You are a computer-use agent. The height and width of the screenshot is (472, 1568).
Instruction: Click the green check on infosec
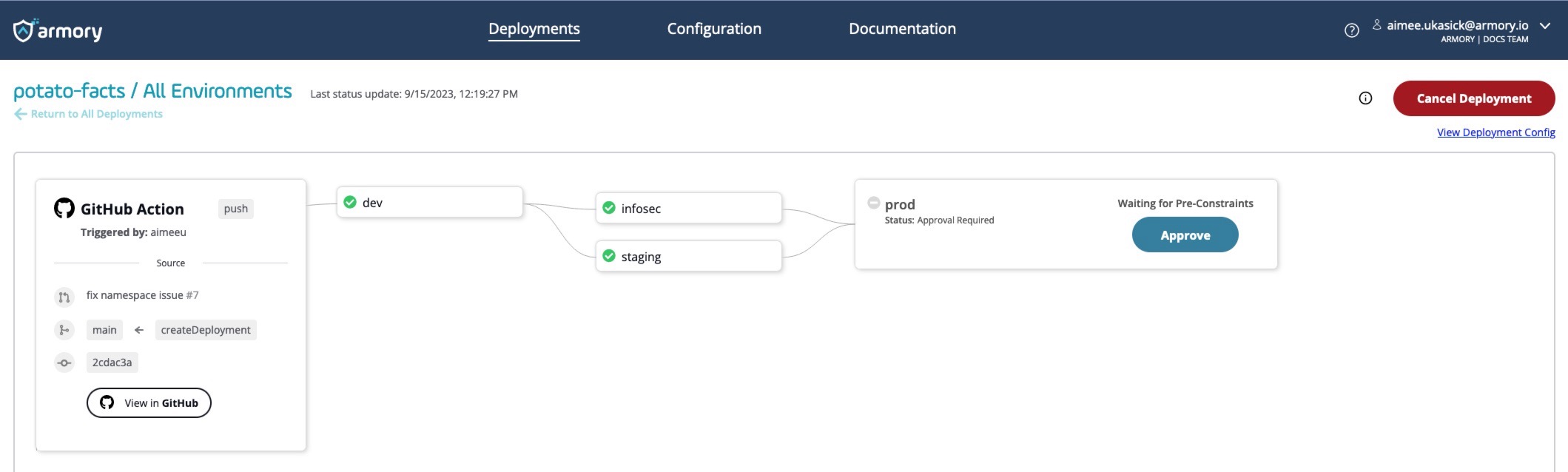[609, 208]
